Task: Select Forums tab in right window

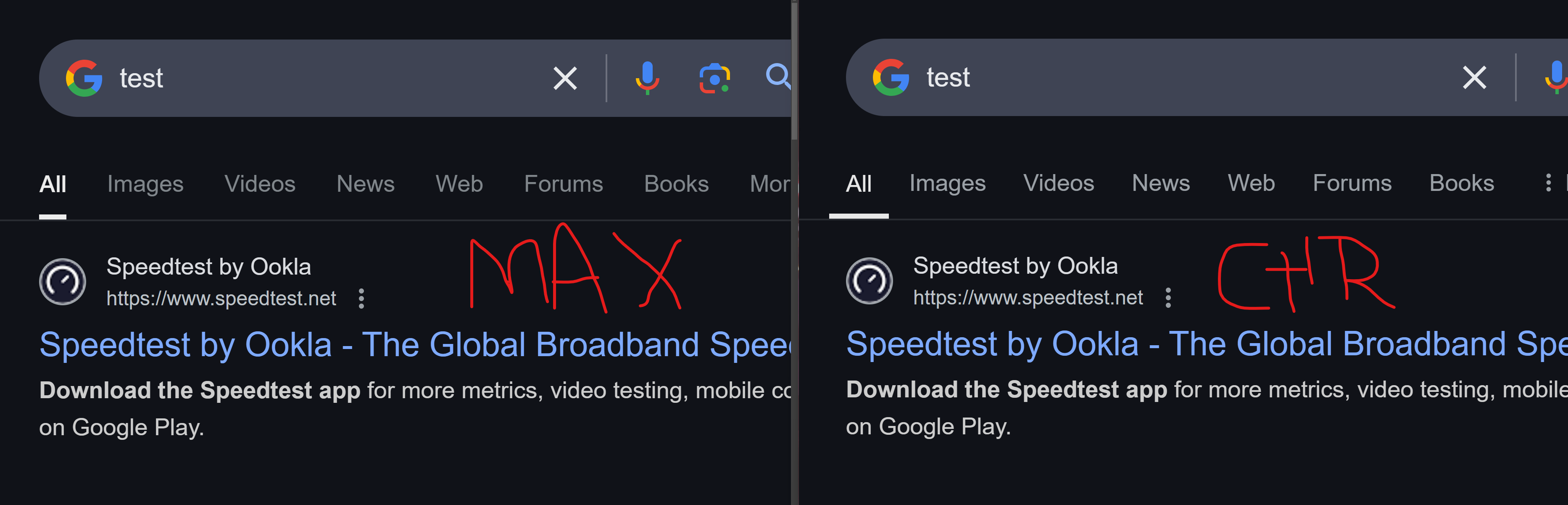Action: [1352, 183]
